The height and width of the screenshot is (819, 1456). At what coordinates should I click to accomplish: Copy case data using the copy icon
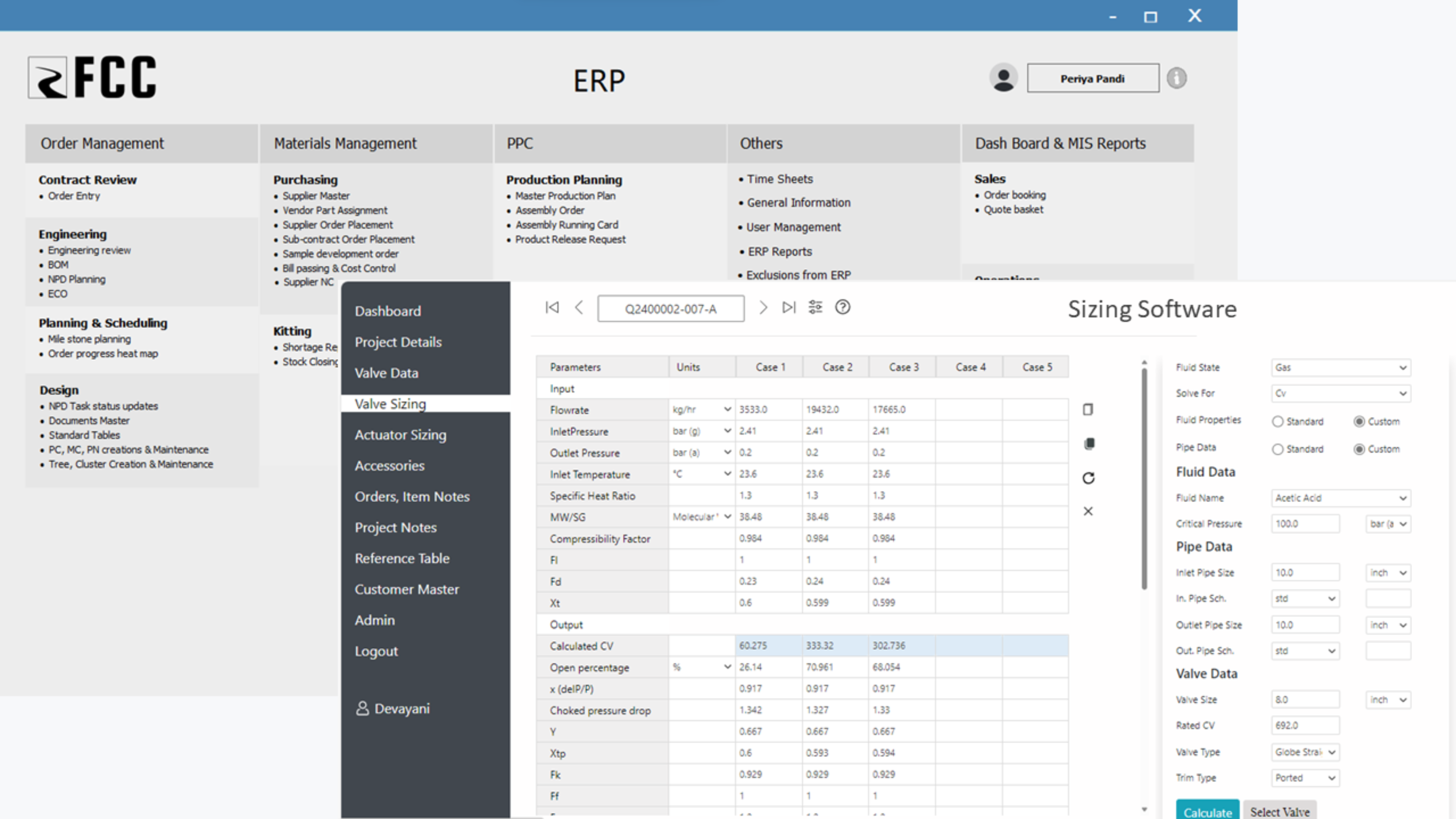(1089, 443)
